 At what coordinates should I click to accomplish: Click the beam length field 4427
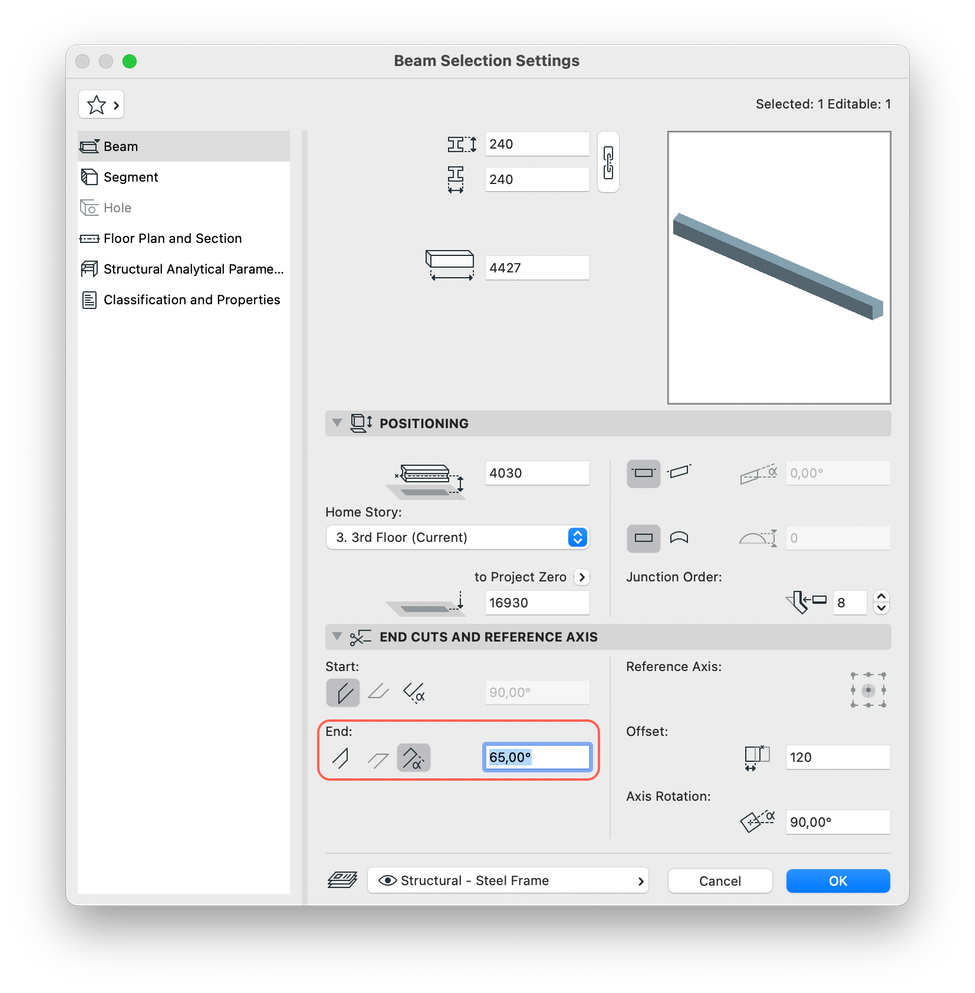pyautogui.click(x=537, y=268)
